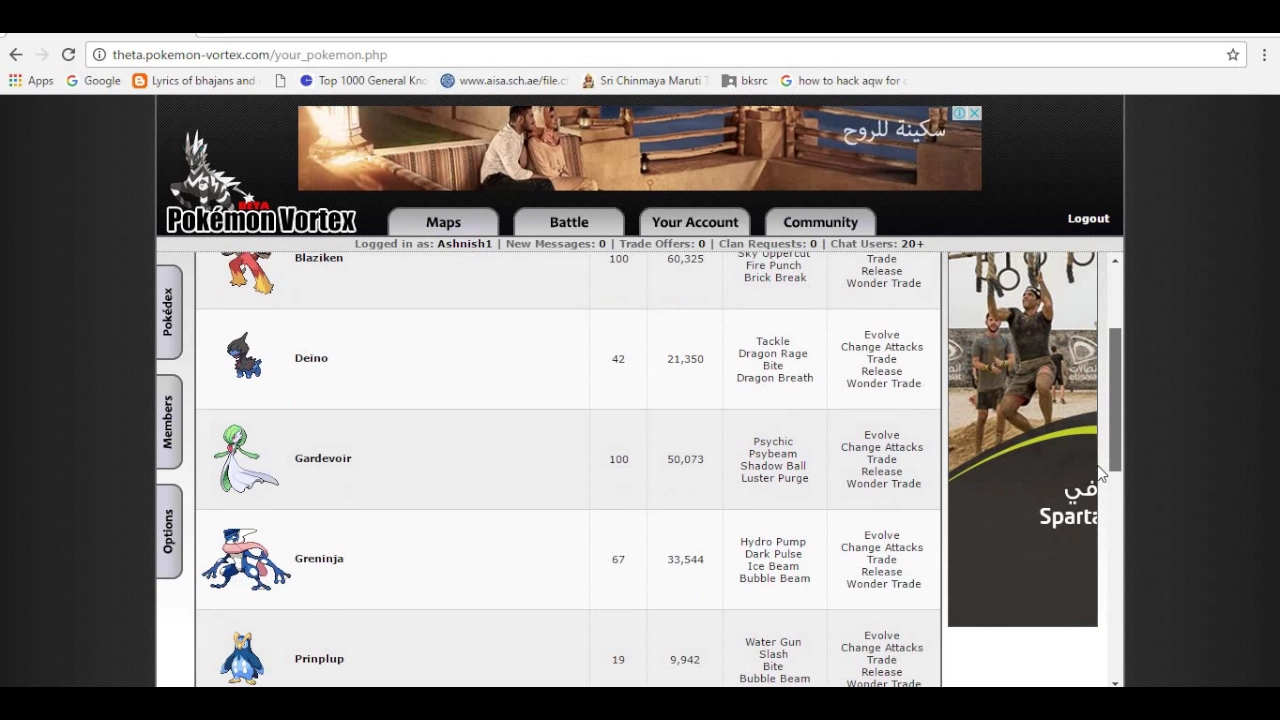Click Release for Blaziken

pos(882,271)
